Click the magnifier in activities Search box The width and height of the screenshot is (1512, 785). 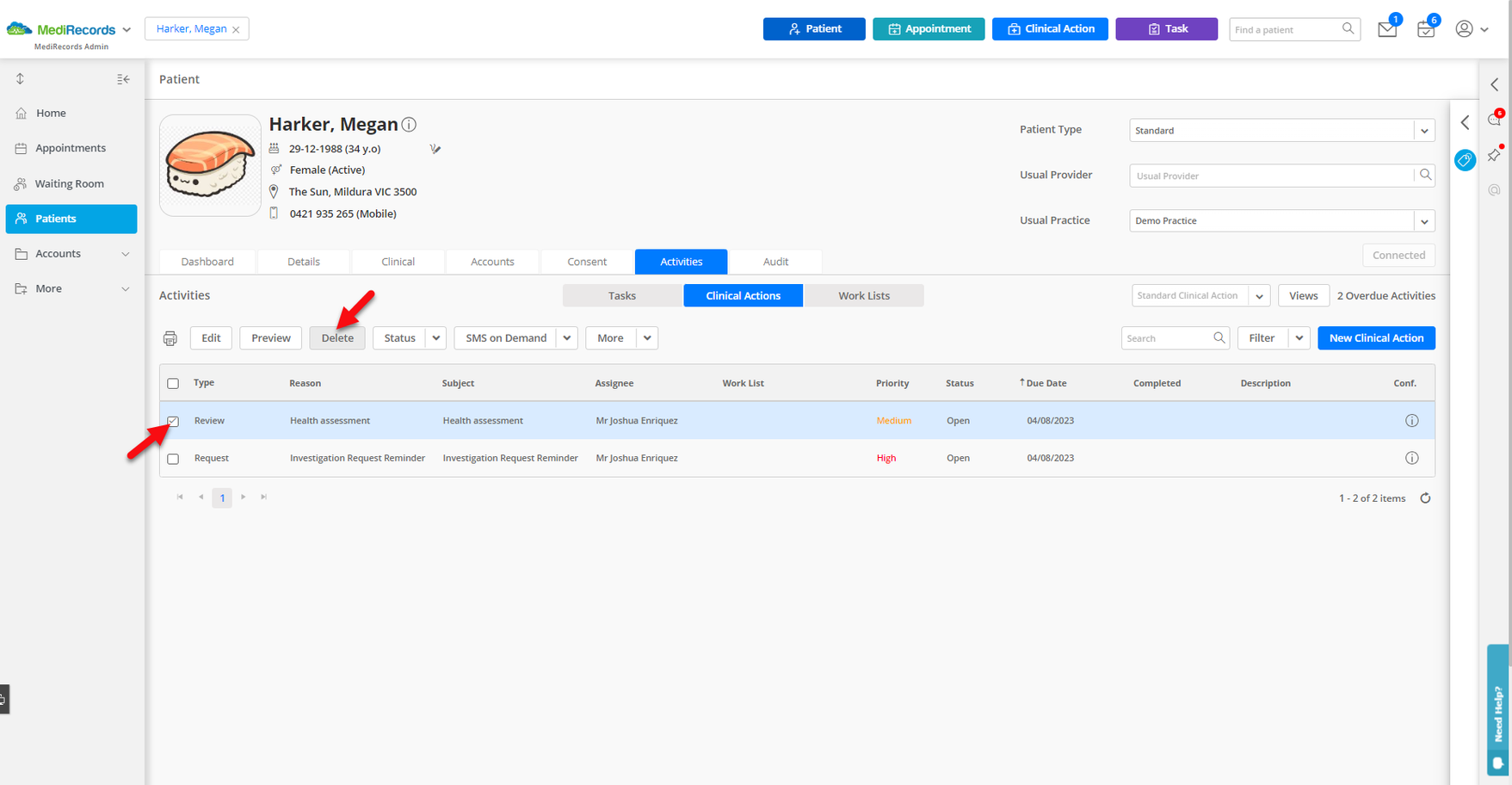1219,337
